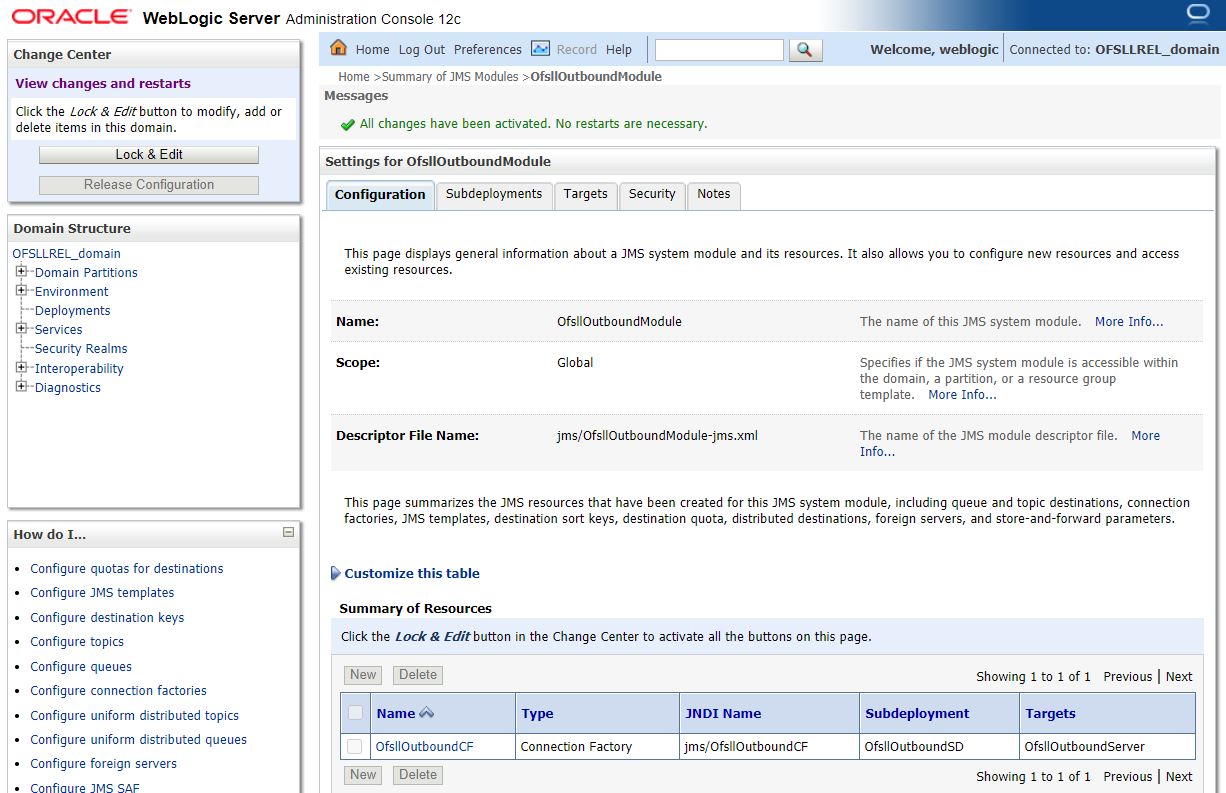Check the OfsllOutboundCF row checkbox

point(355,746)
